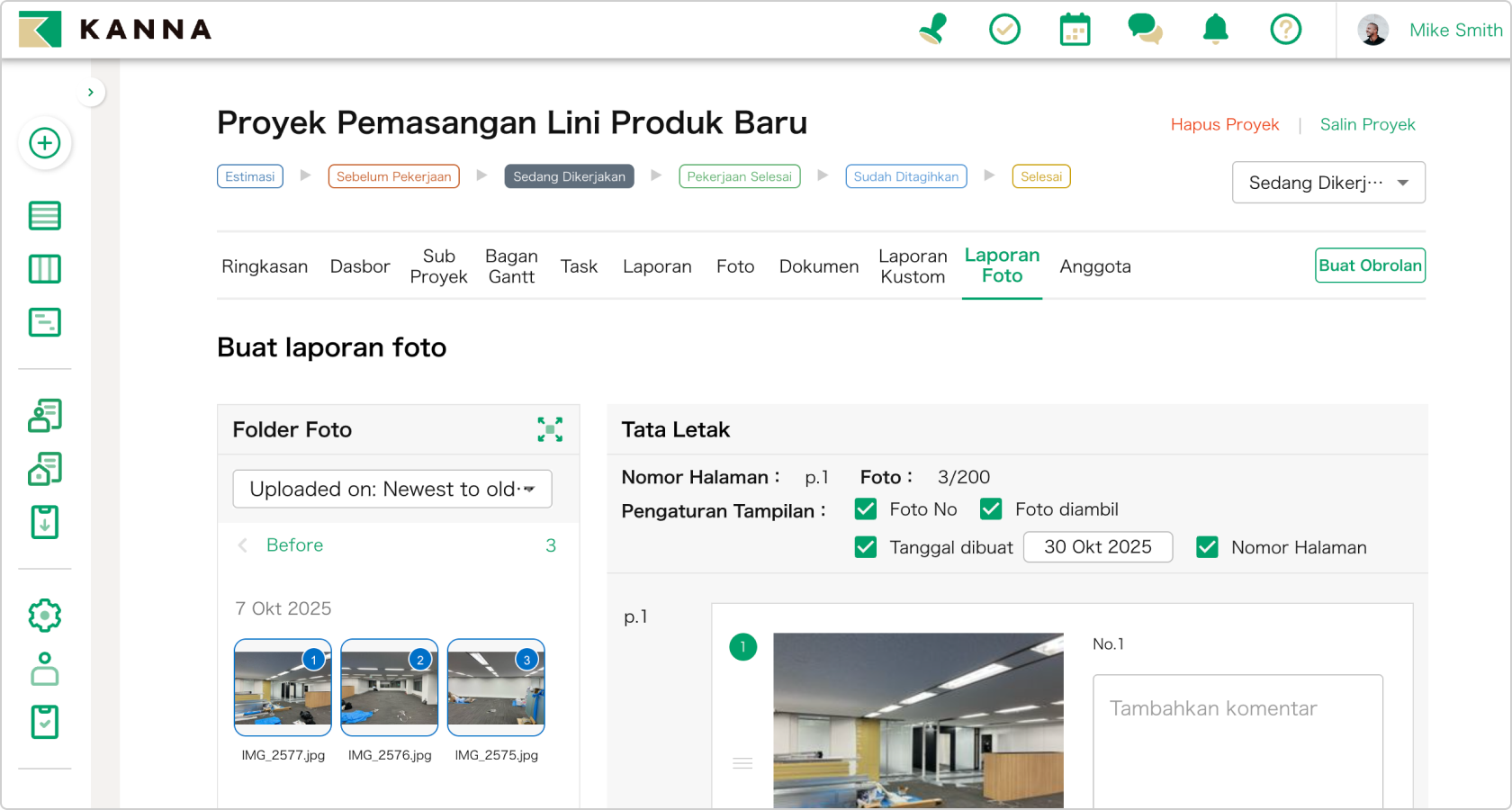Open the chat messages icon in top bar
1512x810 pixels.
pos(1145,29)
